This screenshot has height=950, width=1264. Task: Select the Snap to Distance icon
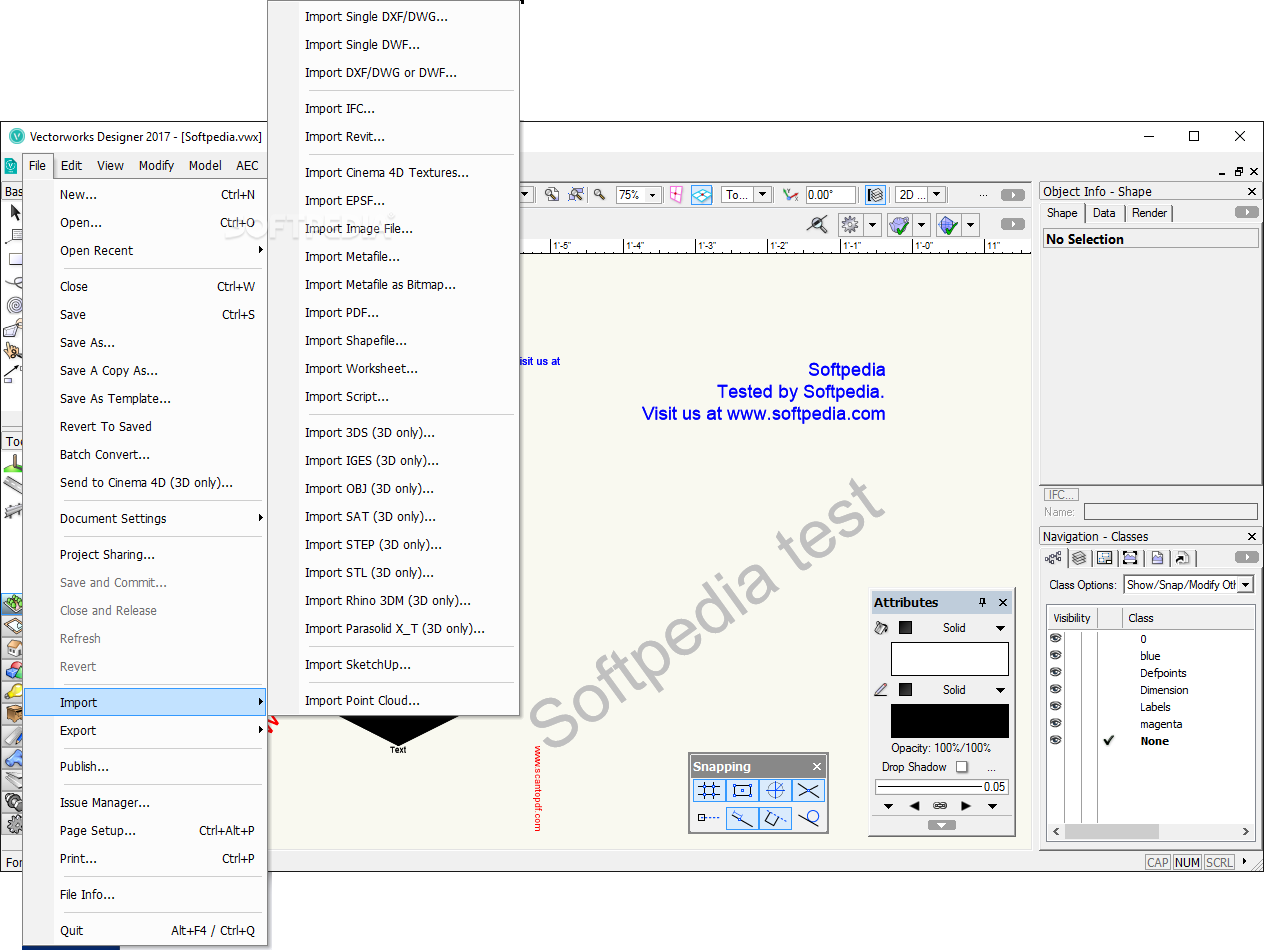point(742,818)
